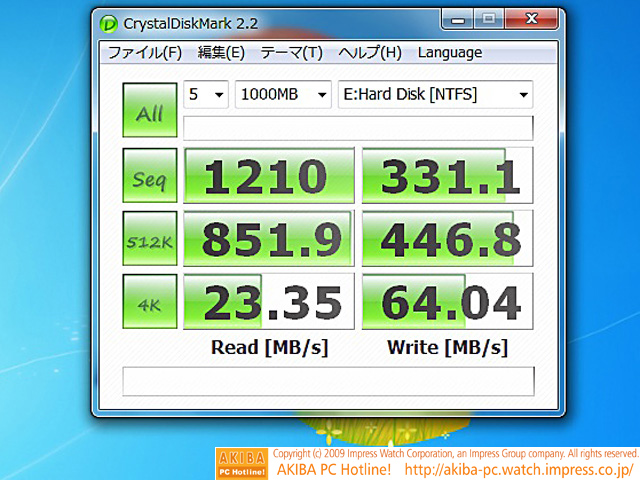Viewport: 640px width, 480px height.
Task: Start the 512K random test
Action: coord(150,239)
